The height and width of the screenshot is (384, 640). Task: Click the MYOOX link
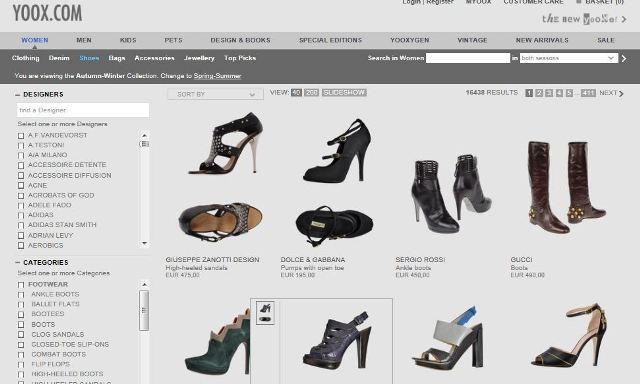coord(478,2)
